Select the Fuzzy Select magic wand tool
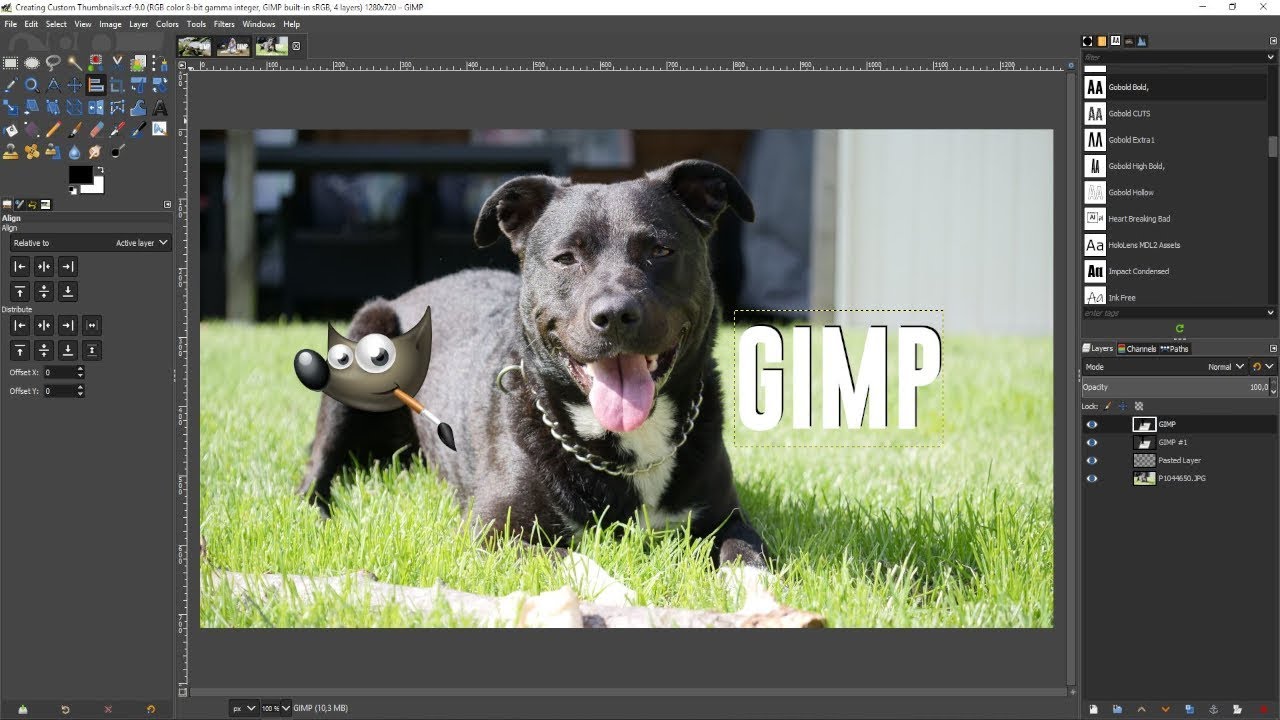Image resolution: width=1280 pixels, height=720 pixels. 75,62
